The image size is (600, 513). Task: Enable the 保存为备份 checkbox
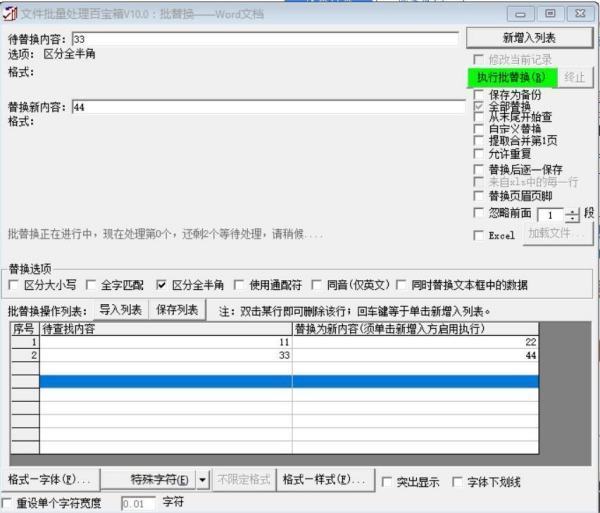tap(479, 94)
